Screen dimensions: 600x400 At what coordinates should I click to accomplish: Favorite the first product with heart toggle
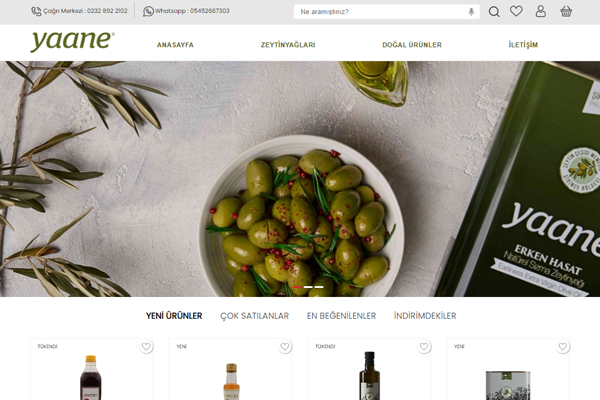tap(146, 347)
